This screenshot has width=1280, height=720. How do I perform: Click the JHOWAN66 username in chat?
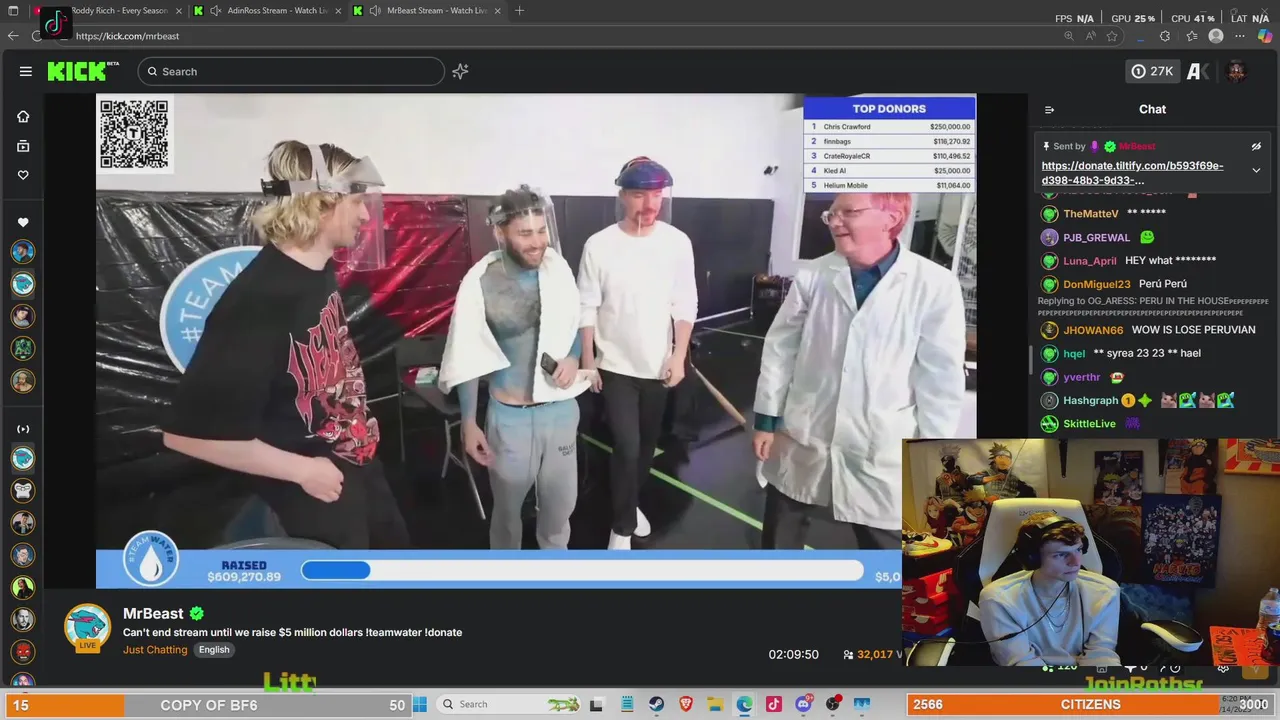(1093, 330)
